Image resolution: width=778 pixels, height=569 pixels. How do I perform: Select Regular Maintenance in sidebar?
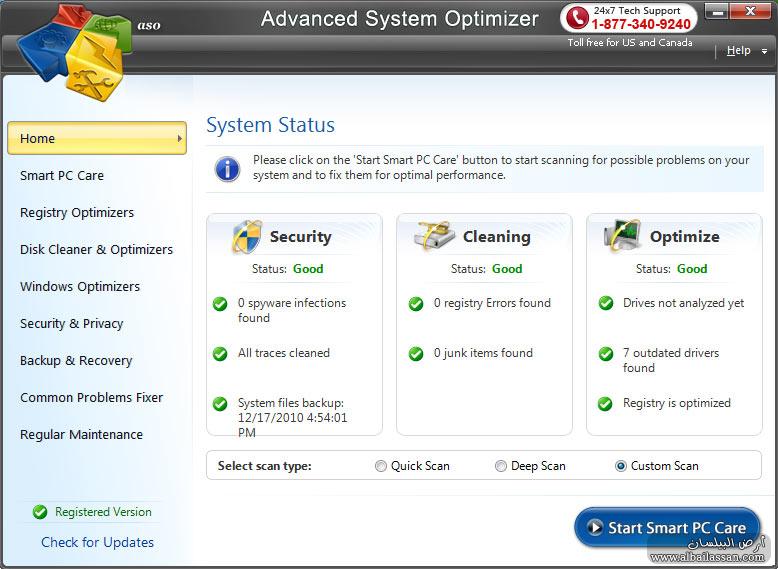point(81,435)
